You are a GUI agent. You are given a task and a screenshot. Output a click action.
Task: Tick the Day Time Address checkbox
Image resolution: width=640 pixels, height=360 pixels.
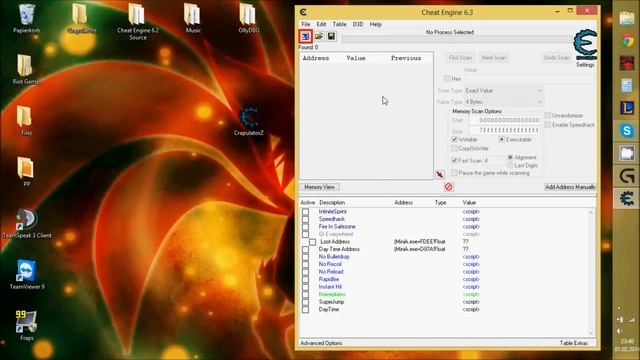click(x=305, y=249)
